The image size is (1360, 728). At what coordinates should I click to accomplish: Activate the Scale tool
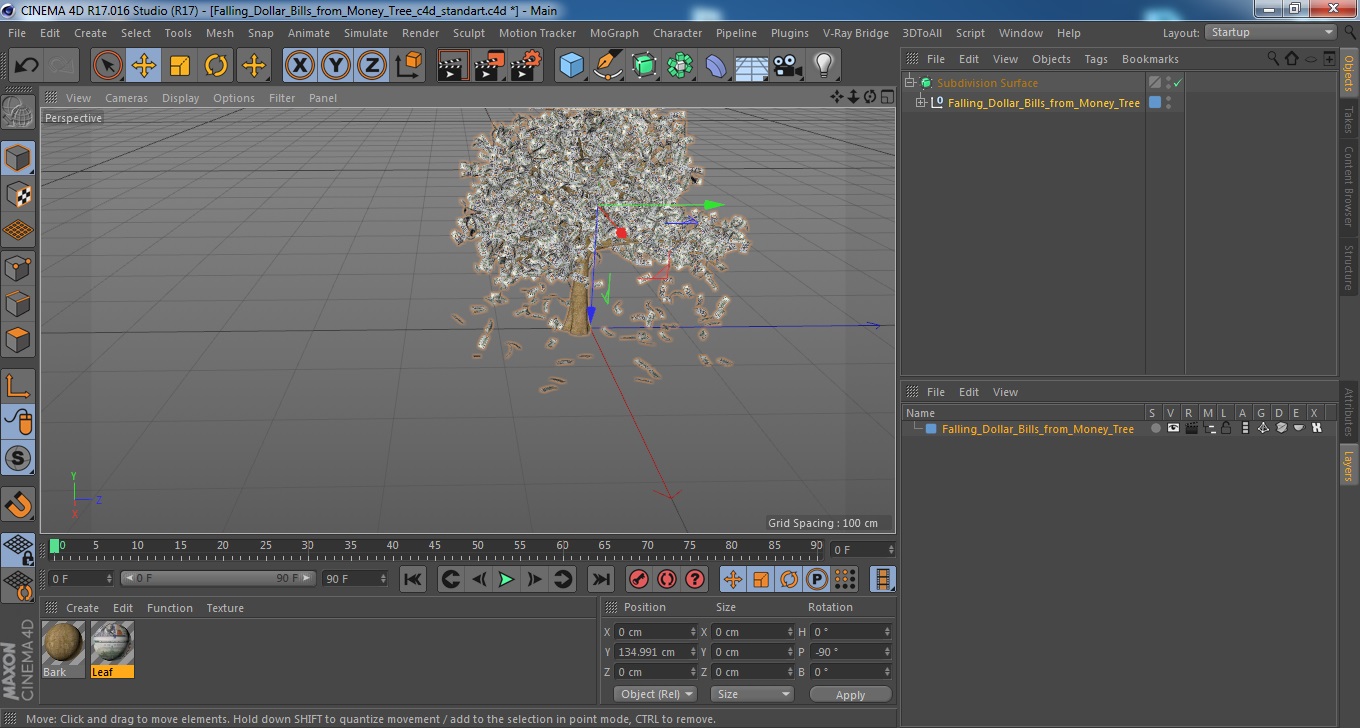click(x=180, y=66)
